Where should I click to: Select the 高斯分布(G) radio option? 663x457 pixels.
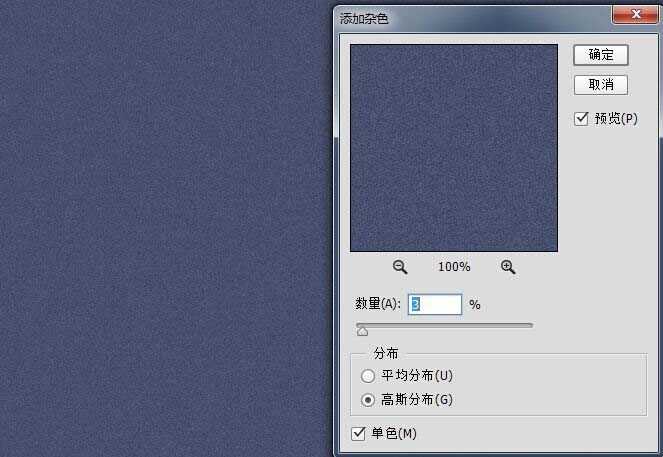click(368, 400)
